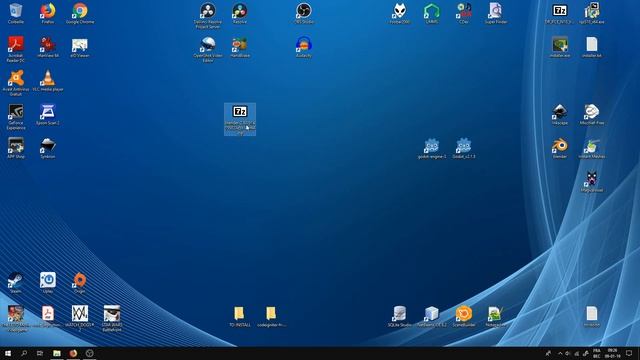Open the Google Chrome desktop shortcut
The height and width of the screenshot is (360, 640).
(80, 13)
